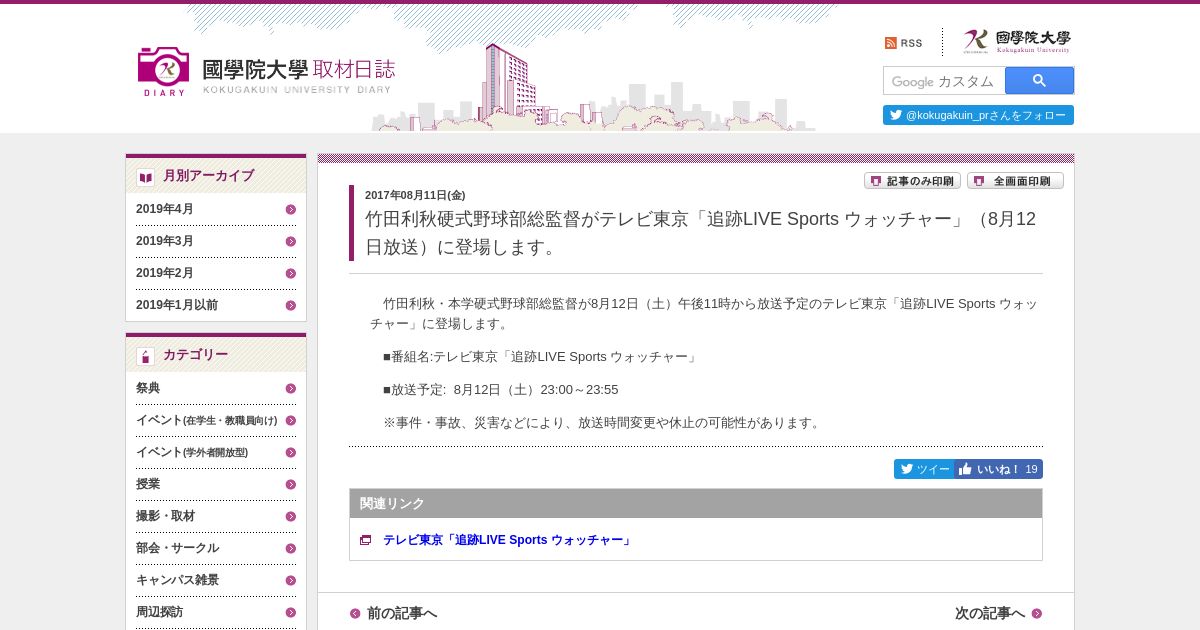Click arrow icon on 2019年2月 row

291,274
